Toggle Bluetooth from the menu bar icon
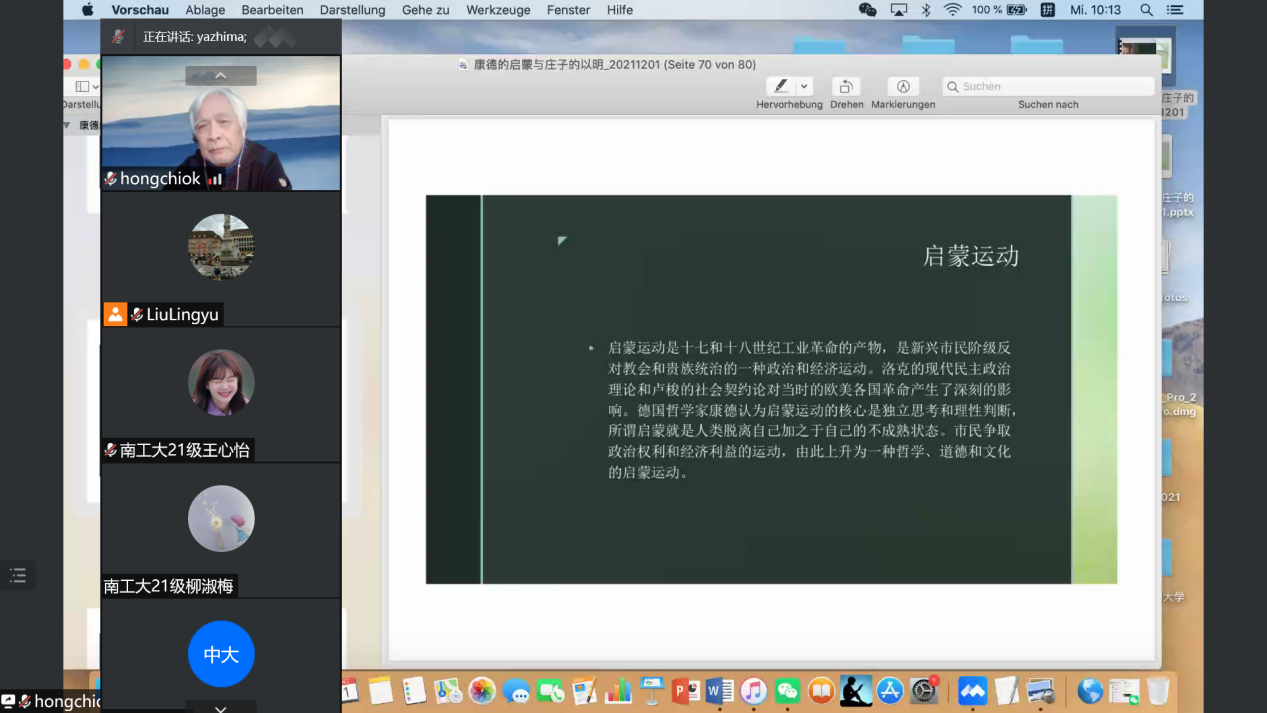 [x=926, y=10]
